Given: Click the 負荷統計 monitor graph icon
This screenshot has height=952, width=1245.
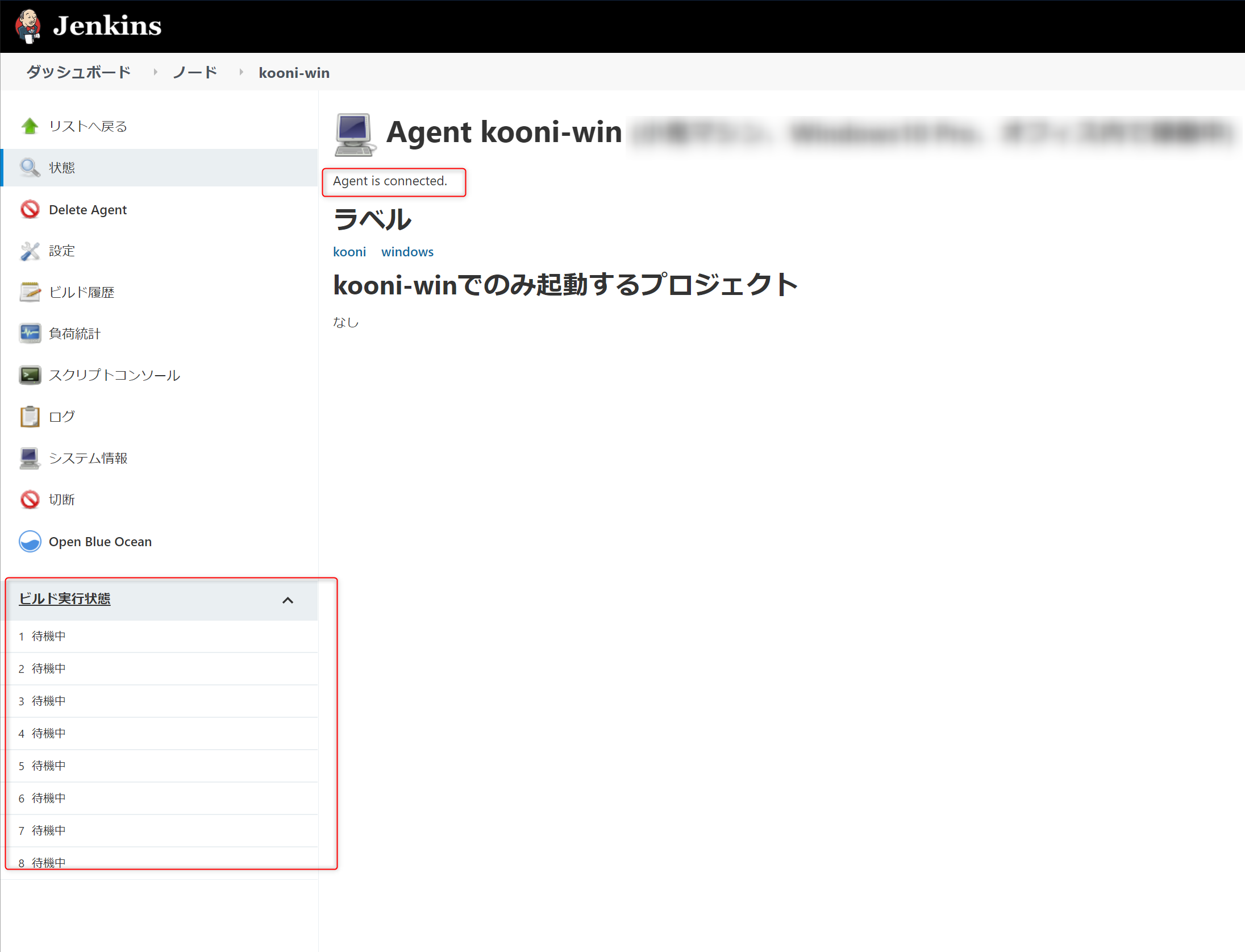Looking at the screenshot, I should pyautogui.click(x=30, y=334).
